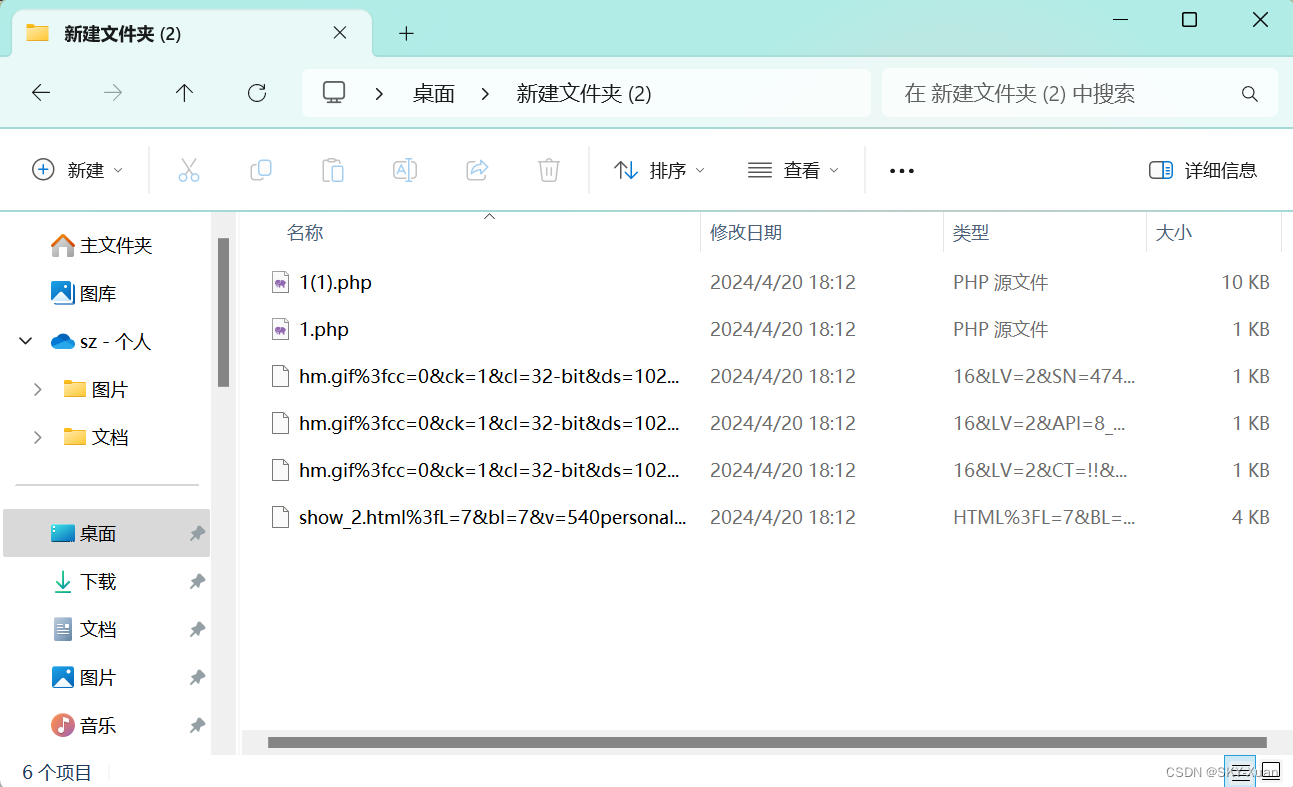
Task: Toggle sort order by clicking 名称 column header
Action: 305,232
